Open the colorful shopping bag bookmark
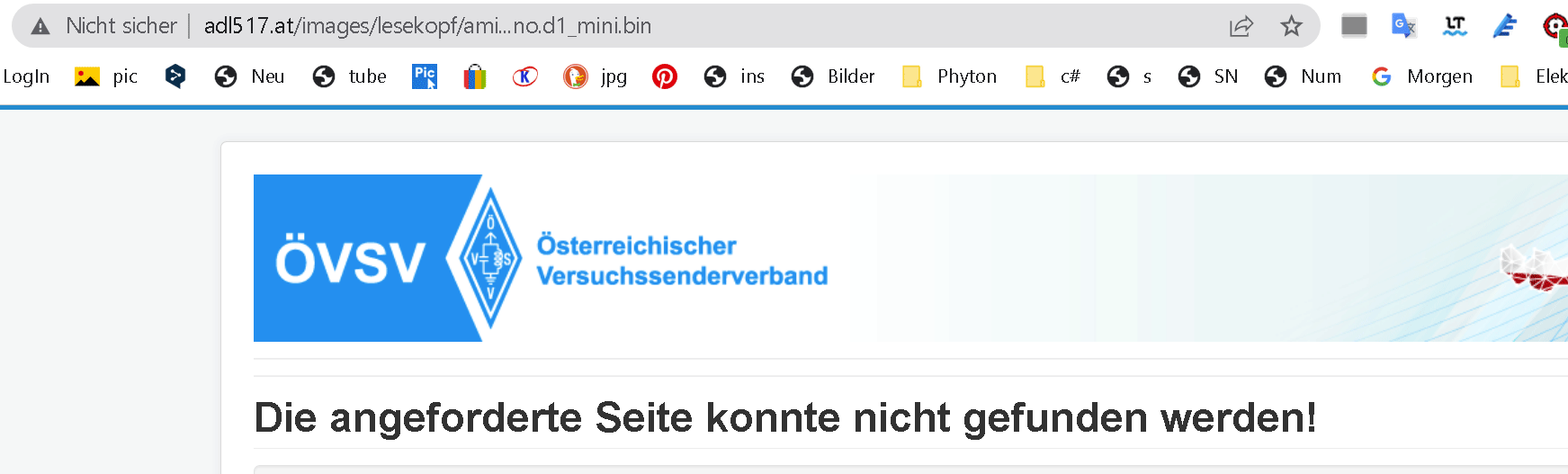This screenshot has width=1568, height=474. [475, 76]
